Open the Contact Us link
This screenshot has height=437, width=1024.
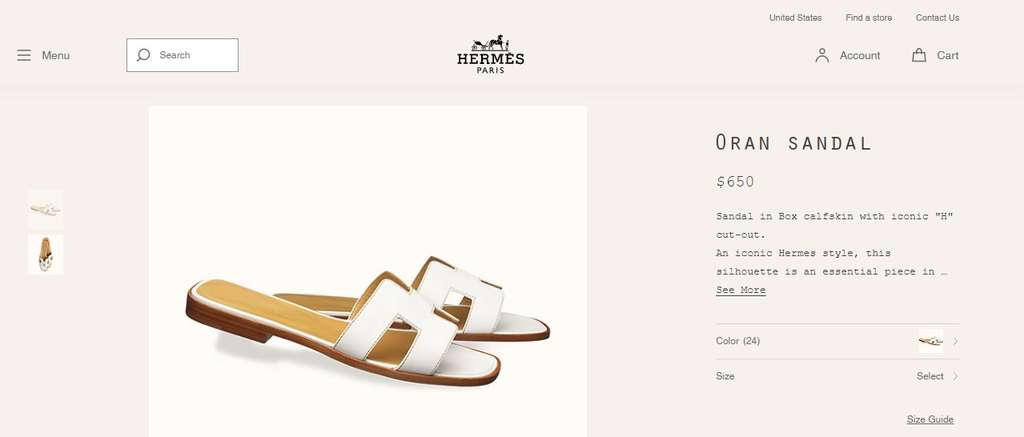(937, 18)
